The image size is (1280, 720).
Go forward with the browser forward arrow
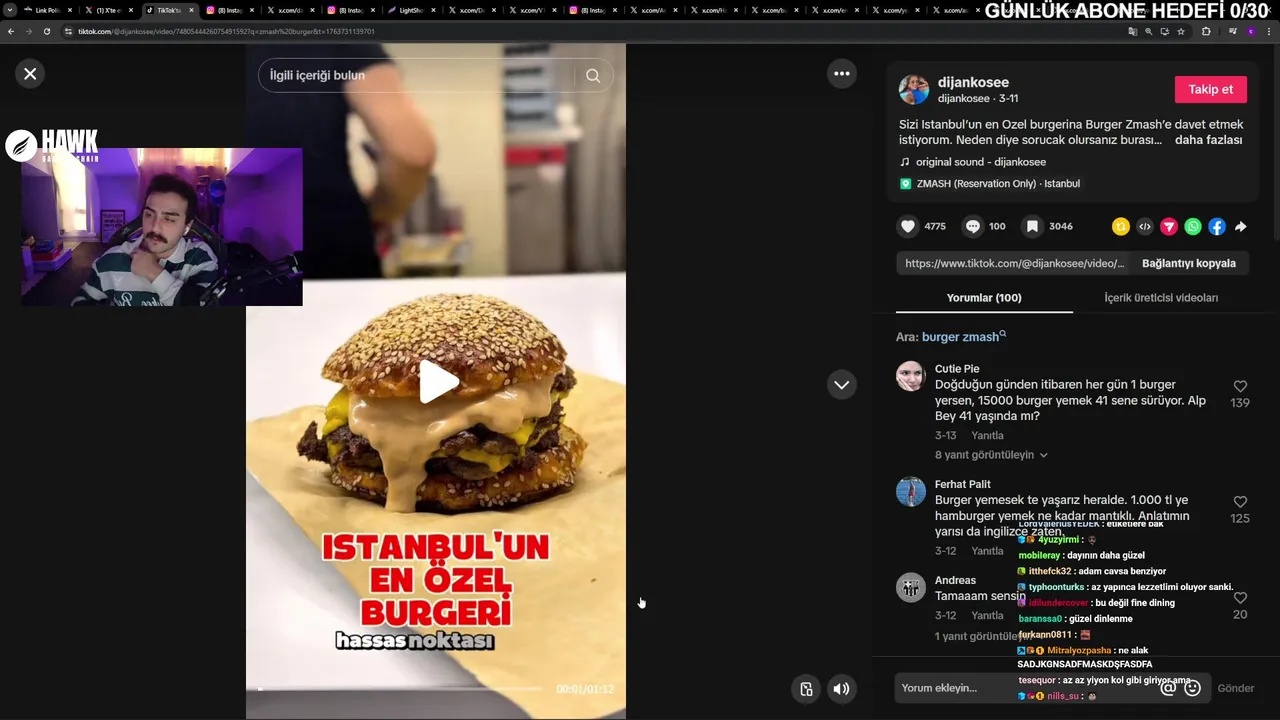click(x=28, y=31)
